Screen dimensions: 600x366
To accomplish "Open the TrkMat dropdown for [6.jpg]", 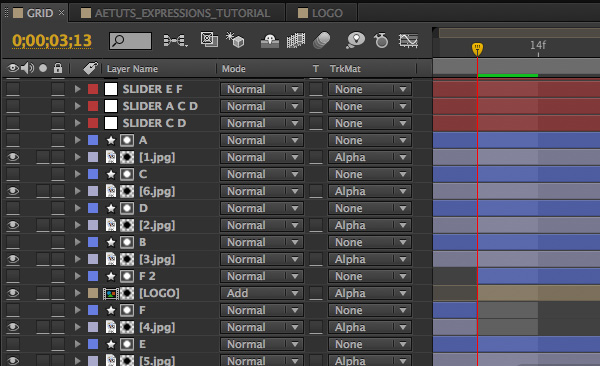I will tap(370, 191).
